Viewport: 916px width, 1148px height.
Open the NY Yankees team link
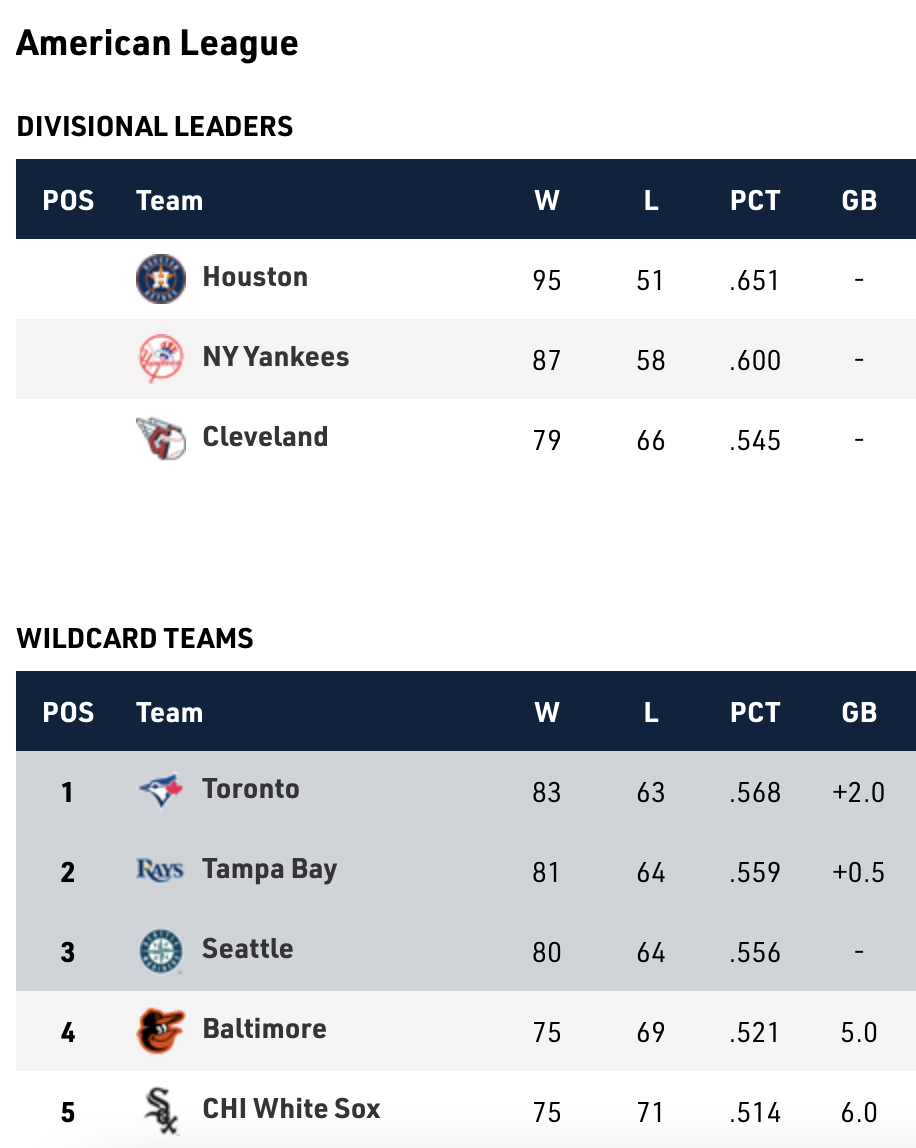[276, 357]
